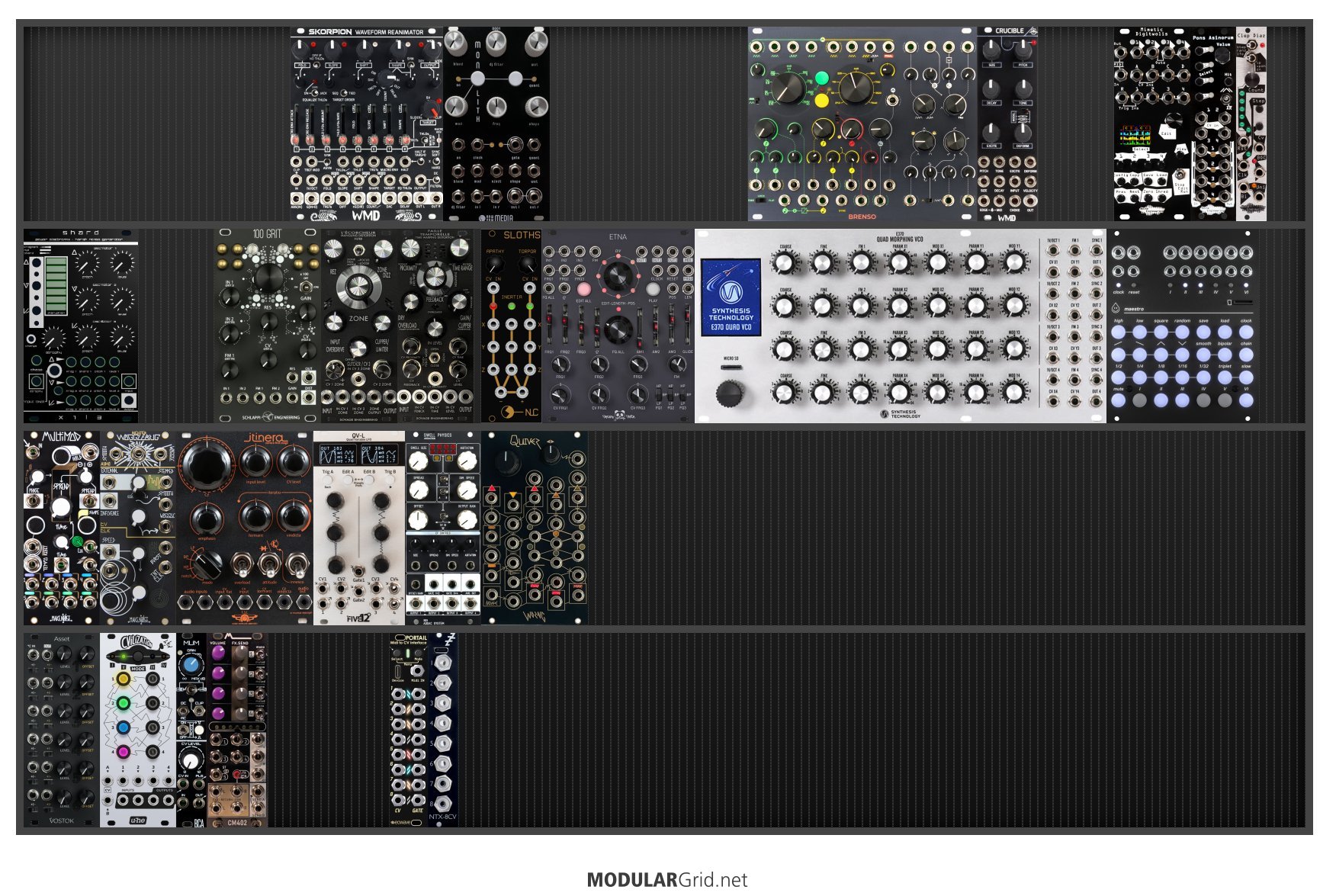The image size is (1336, 896).
Task: Select the Skorpion Waveform Reanimator module
Action: [x=367, y=124]
